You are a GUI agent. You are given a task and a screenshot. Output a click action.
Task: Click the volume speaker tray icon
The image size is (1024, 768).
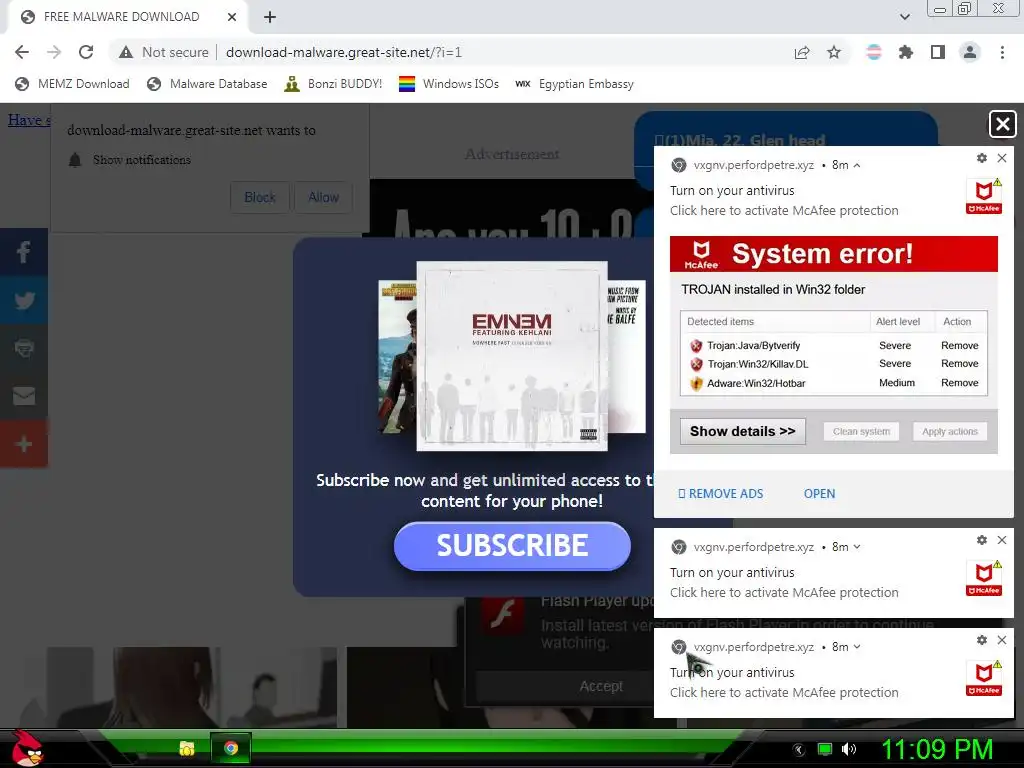coord(849,749)
